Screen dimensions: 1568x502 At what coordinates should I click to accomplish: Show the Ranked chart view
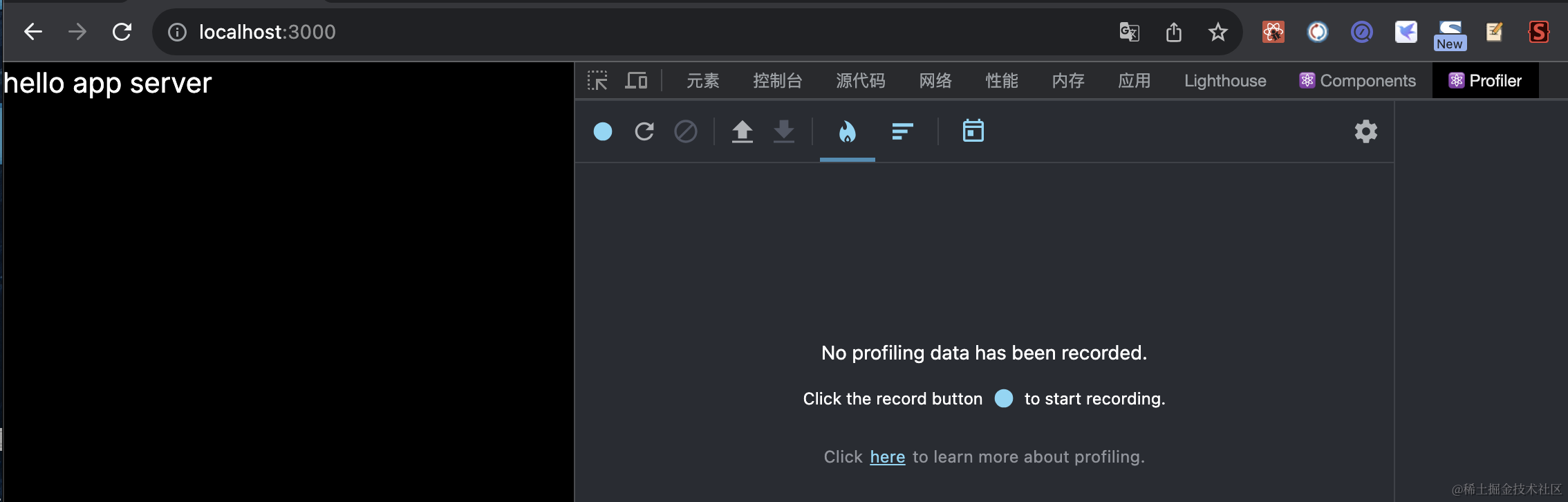pos(903,131)
